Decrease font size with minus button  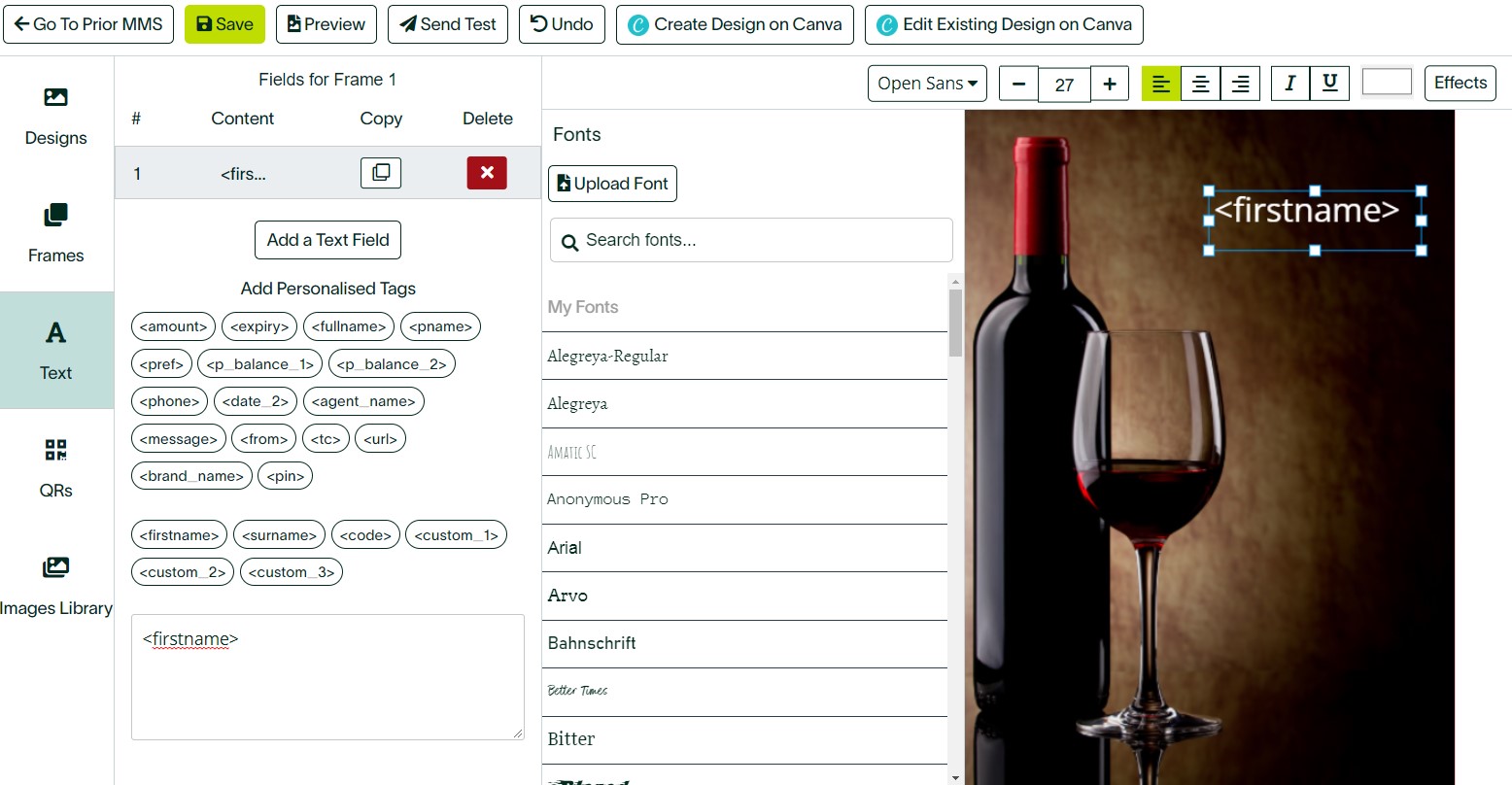[1018, 84]
